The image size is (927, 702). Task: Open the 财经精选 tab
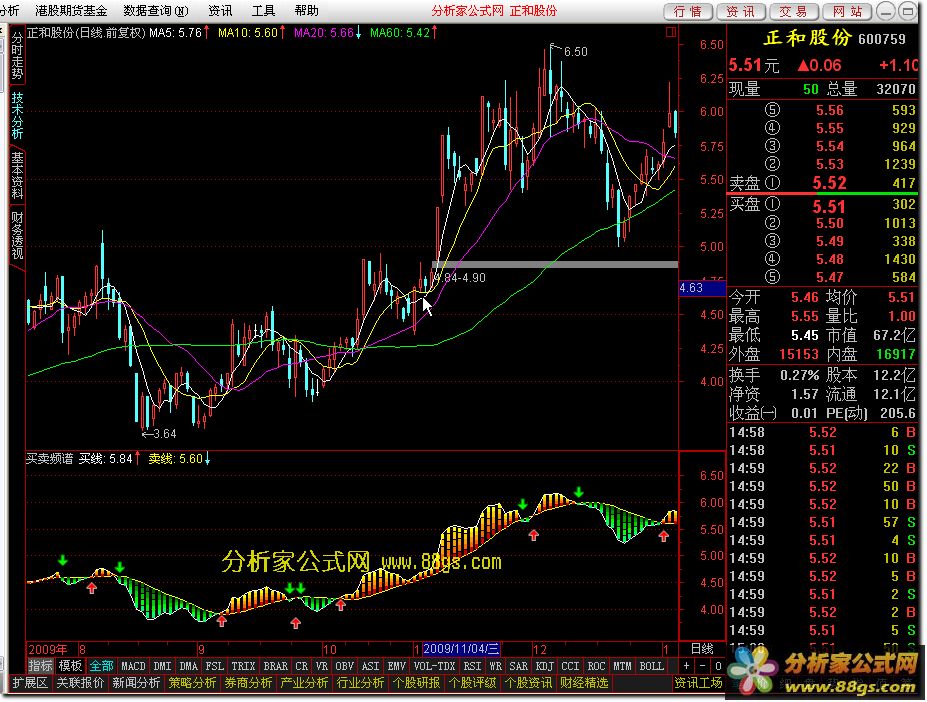[584, 683]
